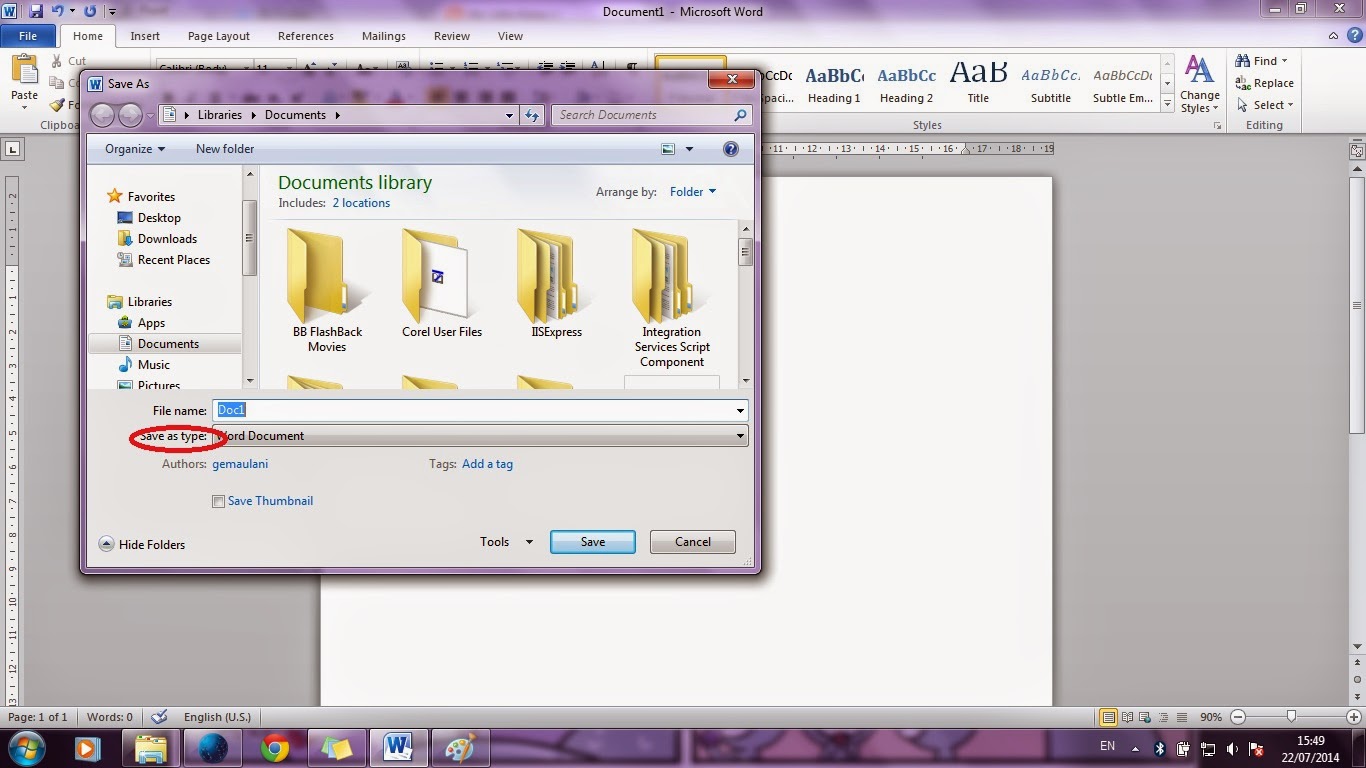The image size is (1366, 768).
Task: Switch to the Page Layout tab
Action: click(219, 36)
